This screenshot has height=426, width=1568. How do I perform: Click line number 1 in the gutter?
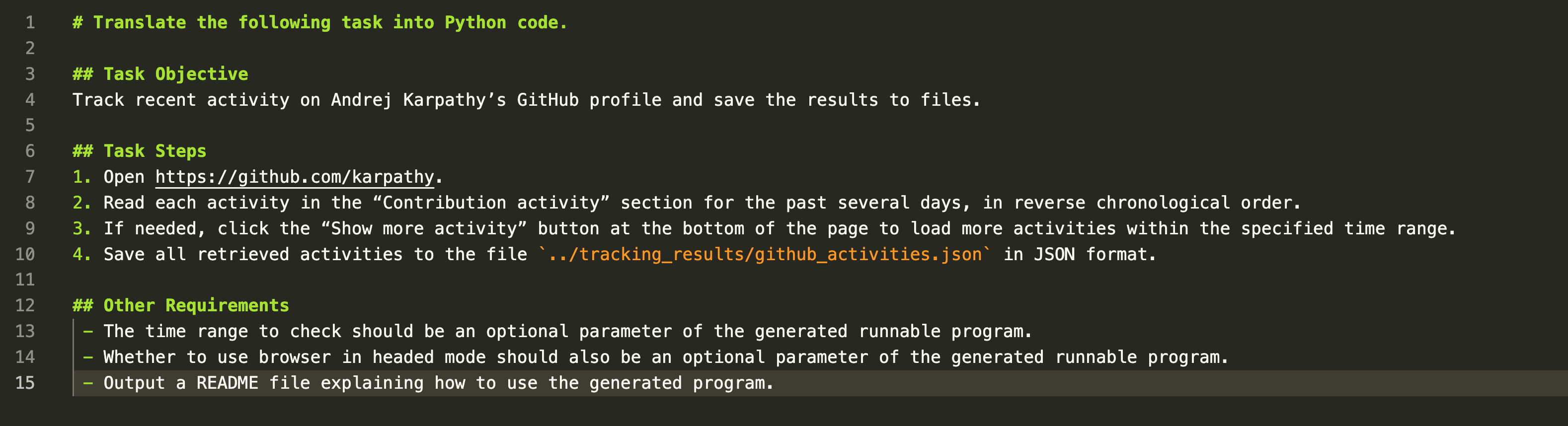coord(30,22)
